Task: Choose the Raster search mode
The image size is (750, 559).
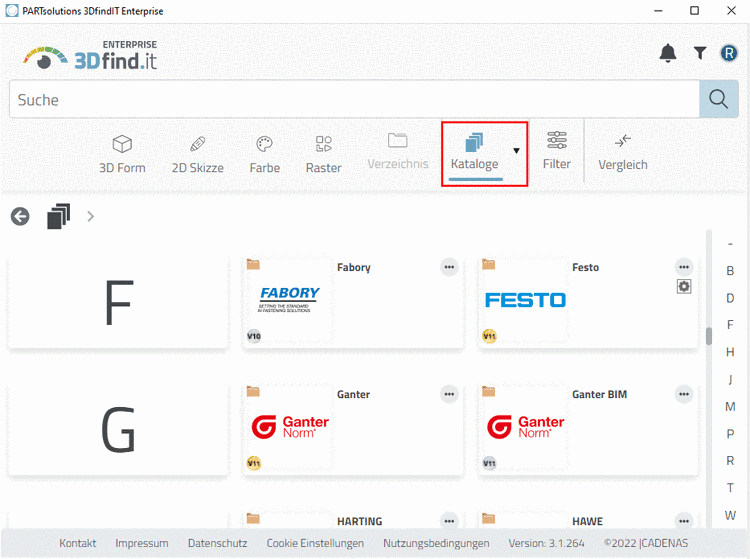Action: (323, 154)
